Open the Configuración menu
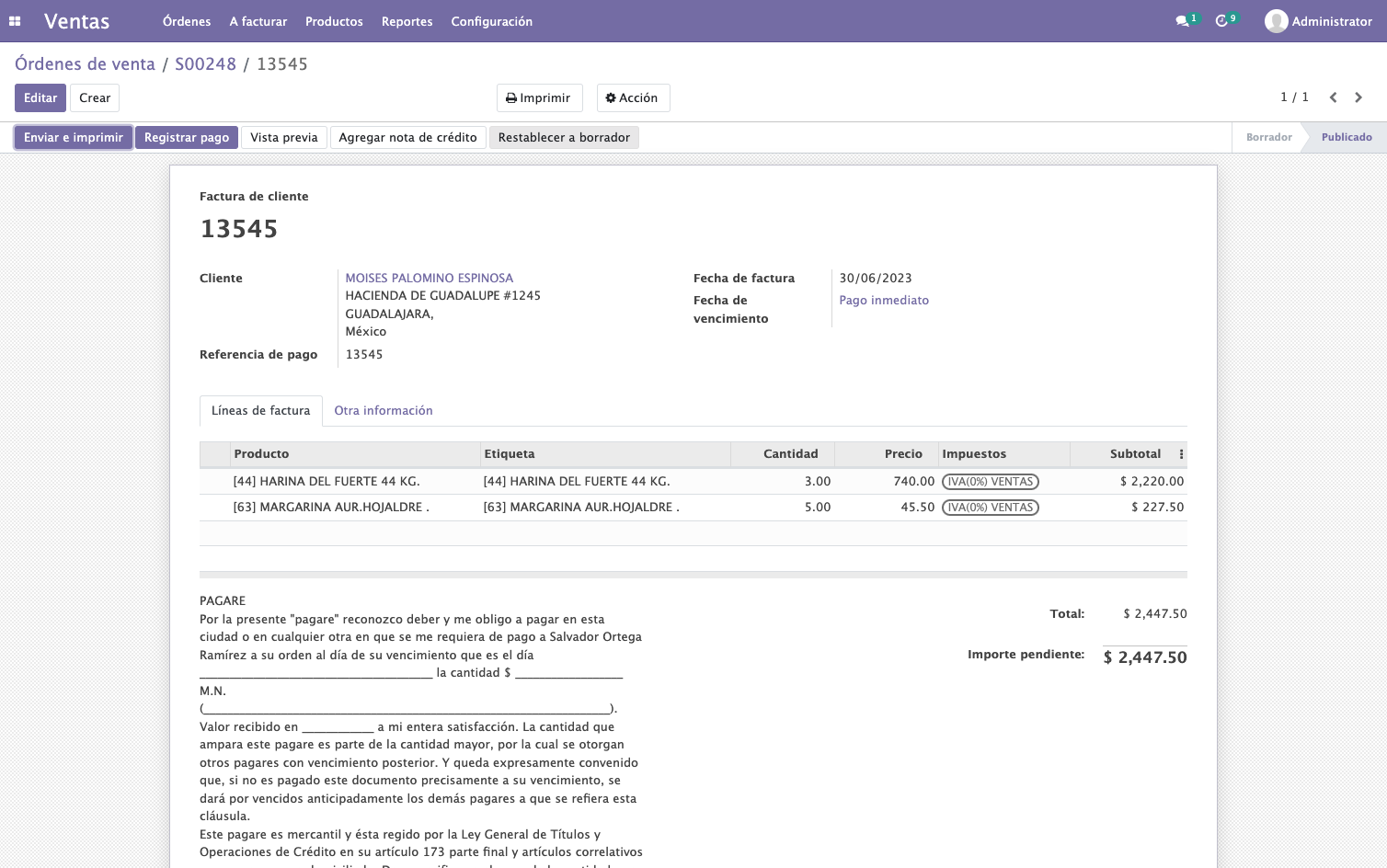 [491, 21]
